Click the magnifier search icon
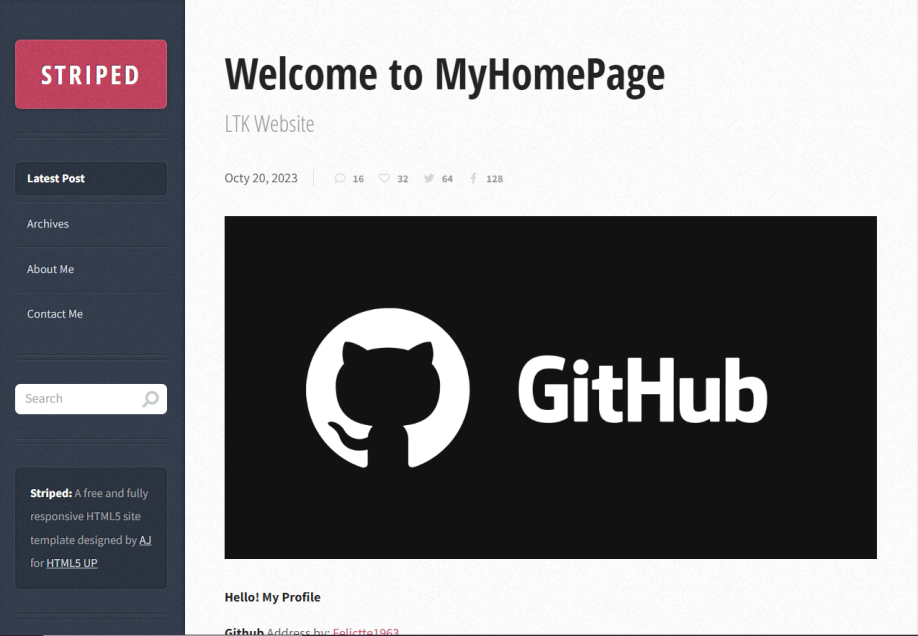 pyautogui.click(x=150, y=399)
